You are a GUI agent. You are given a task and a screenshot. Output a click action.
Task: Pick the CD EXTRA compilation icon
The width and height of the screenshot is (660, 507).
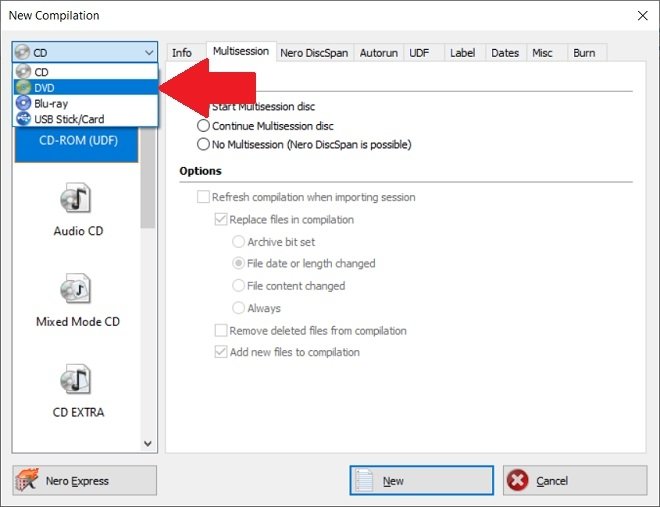[75, 380]
